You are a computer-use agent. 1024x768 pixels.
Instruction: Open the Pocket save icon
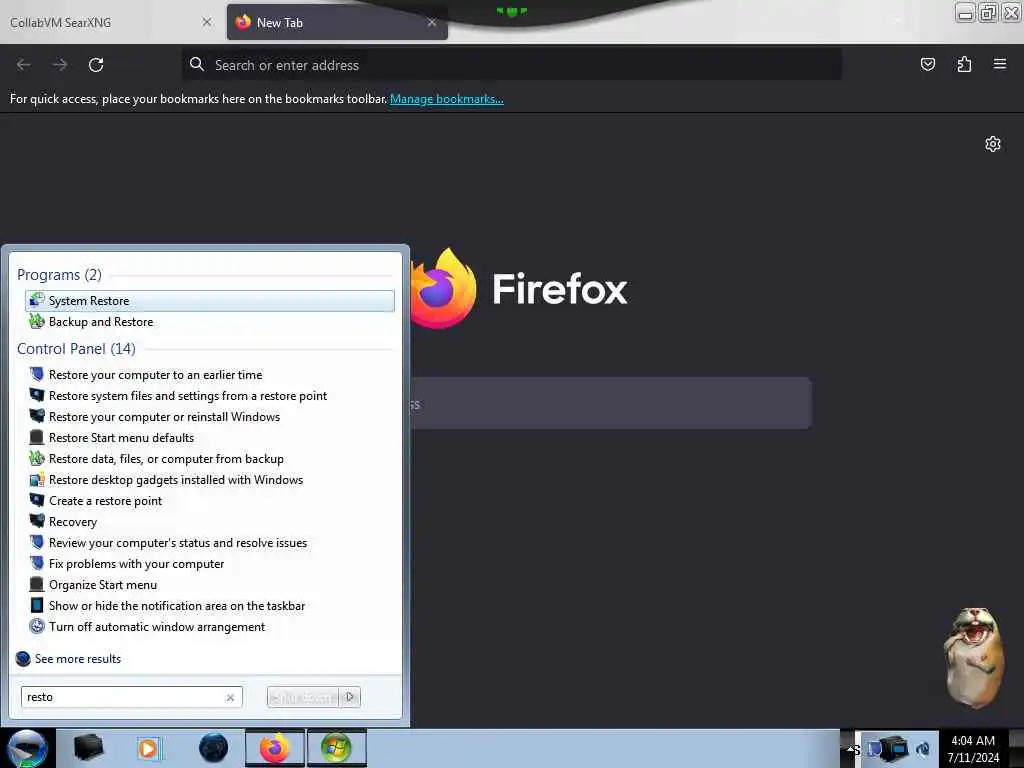pos(927,64)
